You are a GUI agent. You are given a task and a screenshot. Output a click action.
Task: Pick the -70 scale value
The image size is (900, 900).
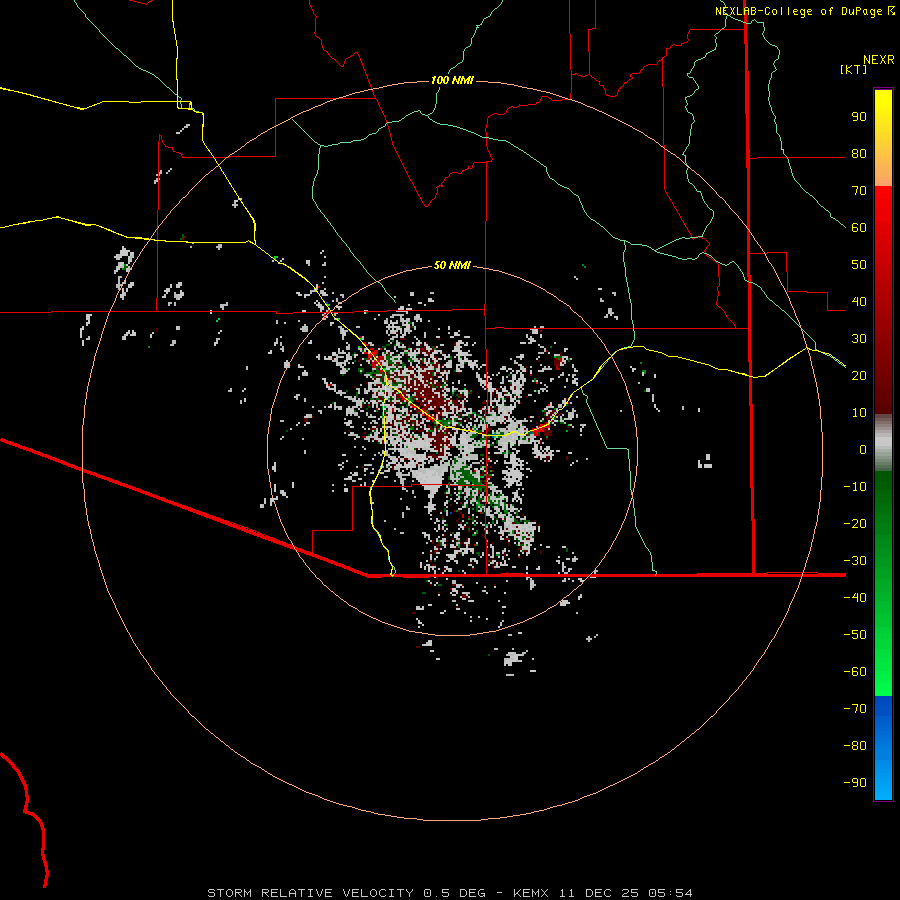[855, 709]
